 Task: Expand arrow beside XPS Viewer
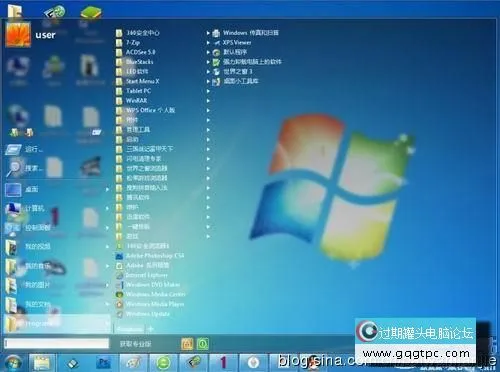coord(208,43)
